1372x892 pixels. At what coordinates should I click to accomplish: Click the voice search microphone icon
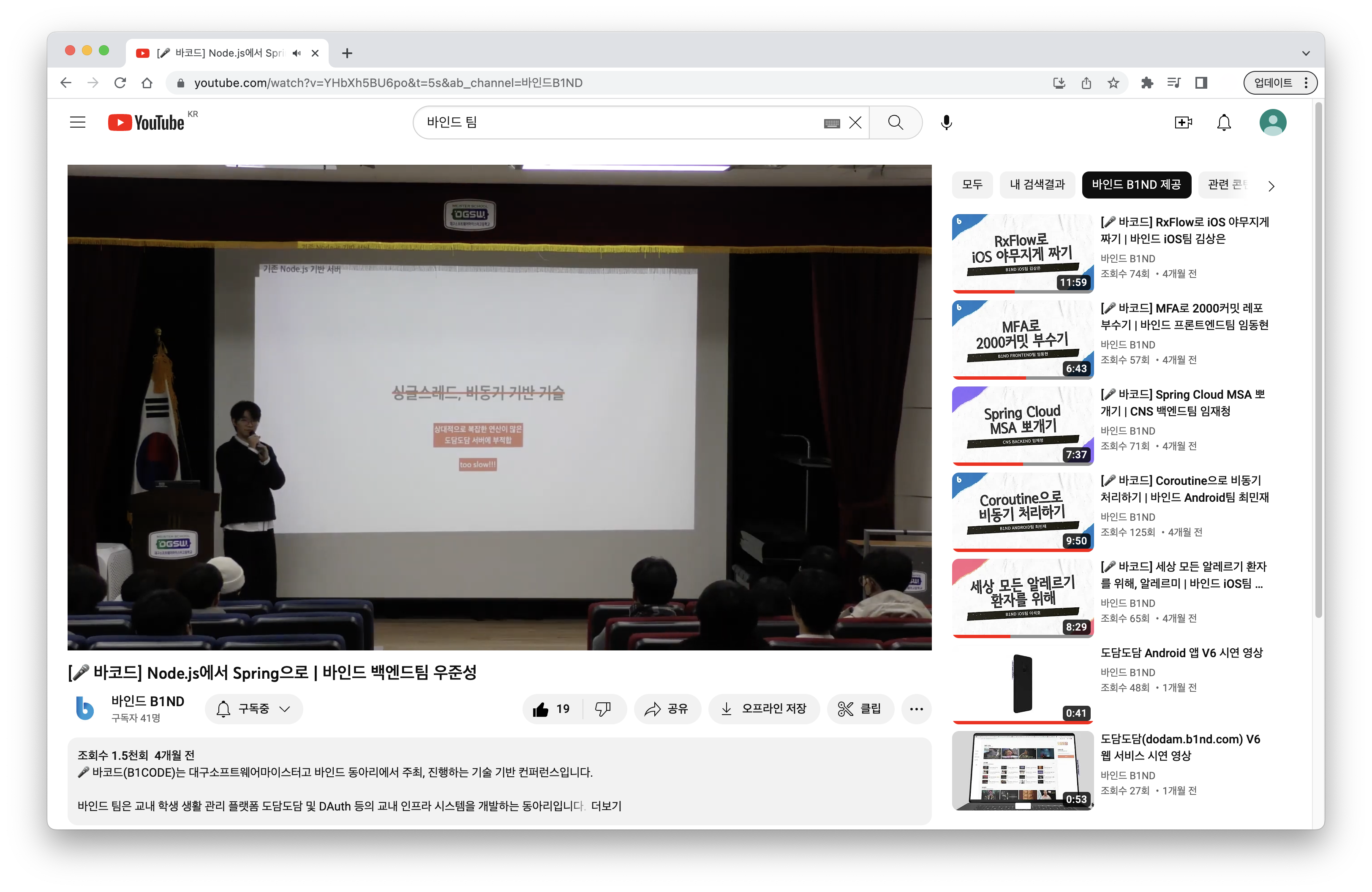click(x=946, y=122)
